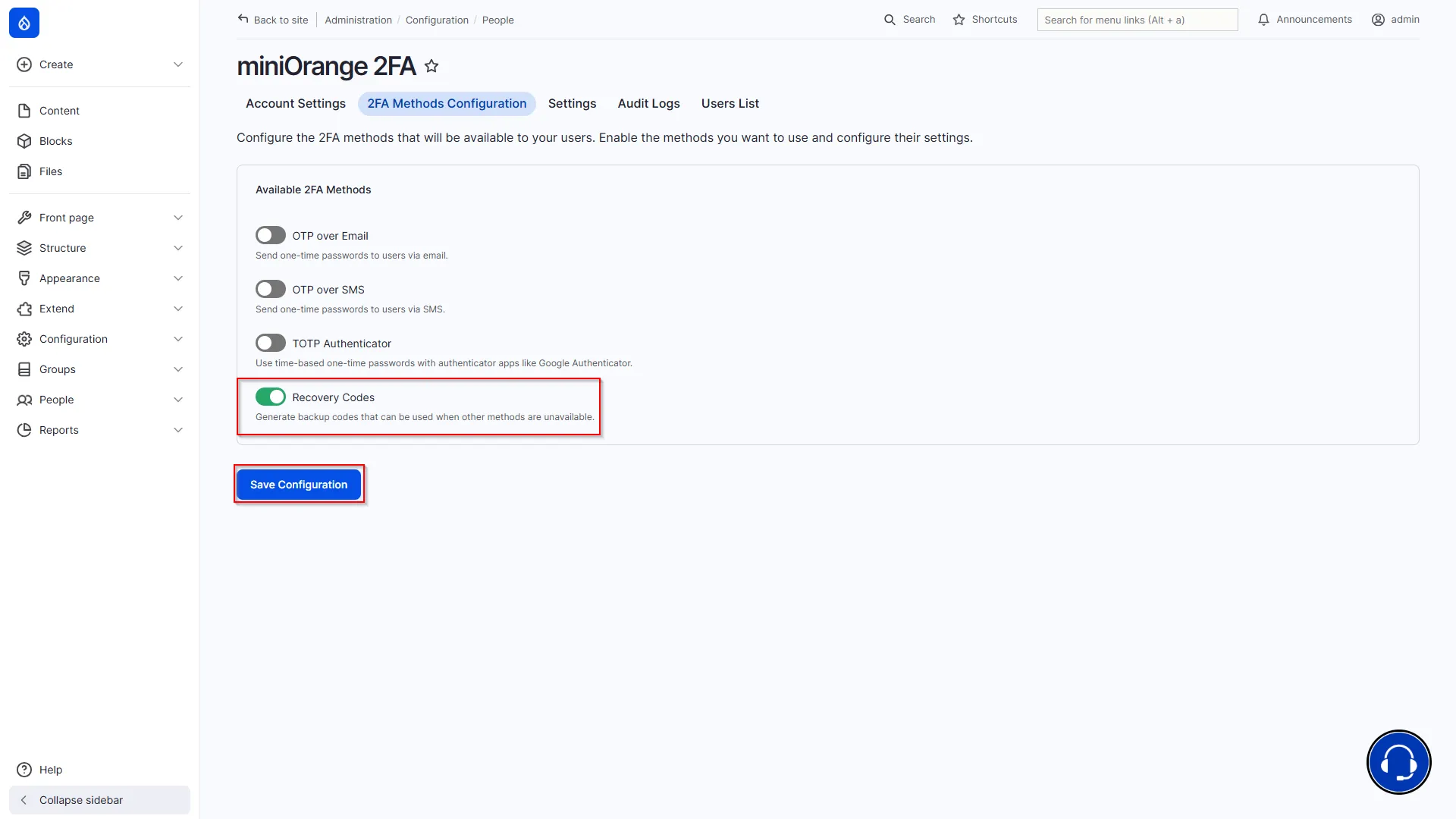Open the Administration breadcrumb link
The image size is (1456, 819).
coord(358,20)
